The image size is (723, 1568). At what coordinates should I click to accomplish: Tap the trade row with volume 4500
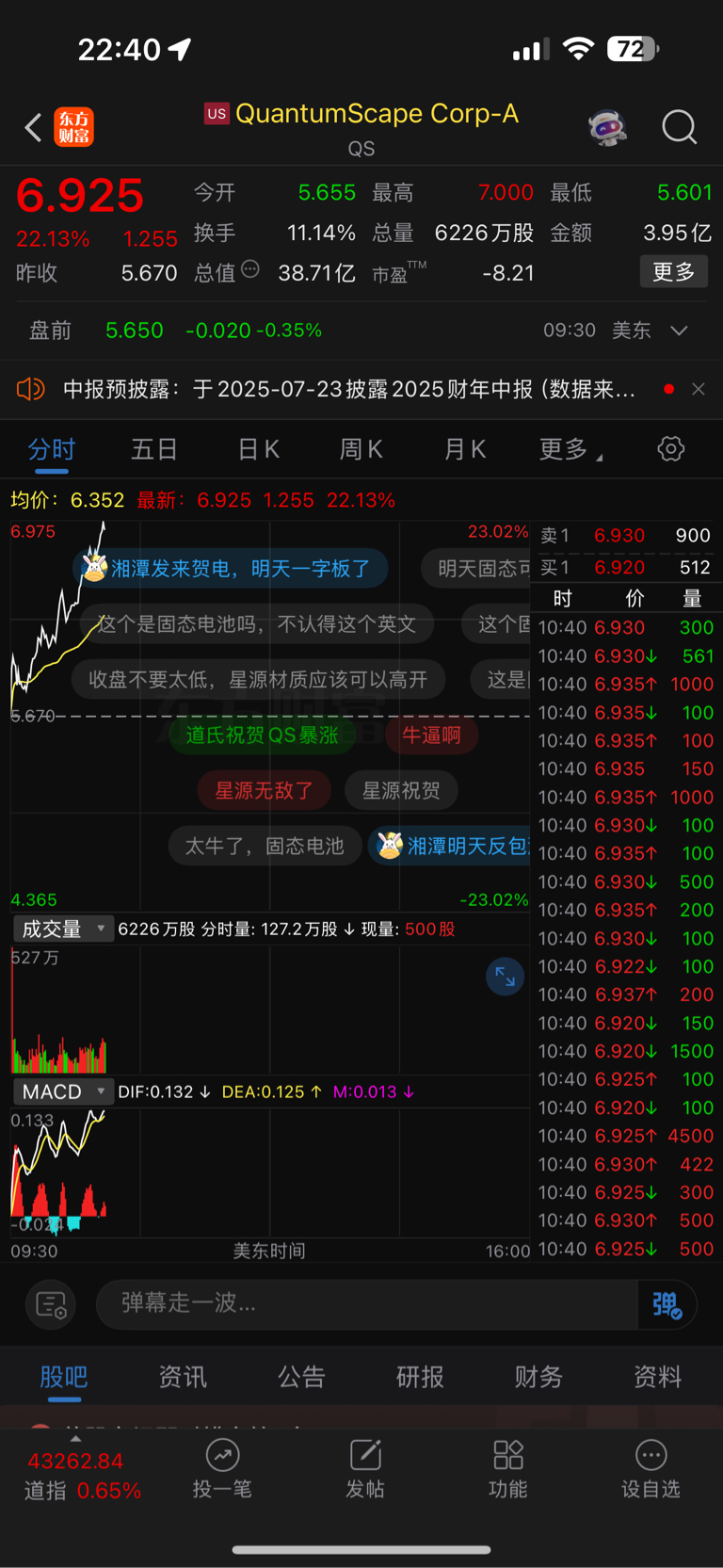pyautogui.click(x=626, y=1136)
